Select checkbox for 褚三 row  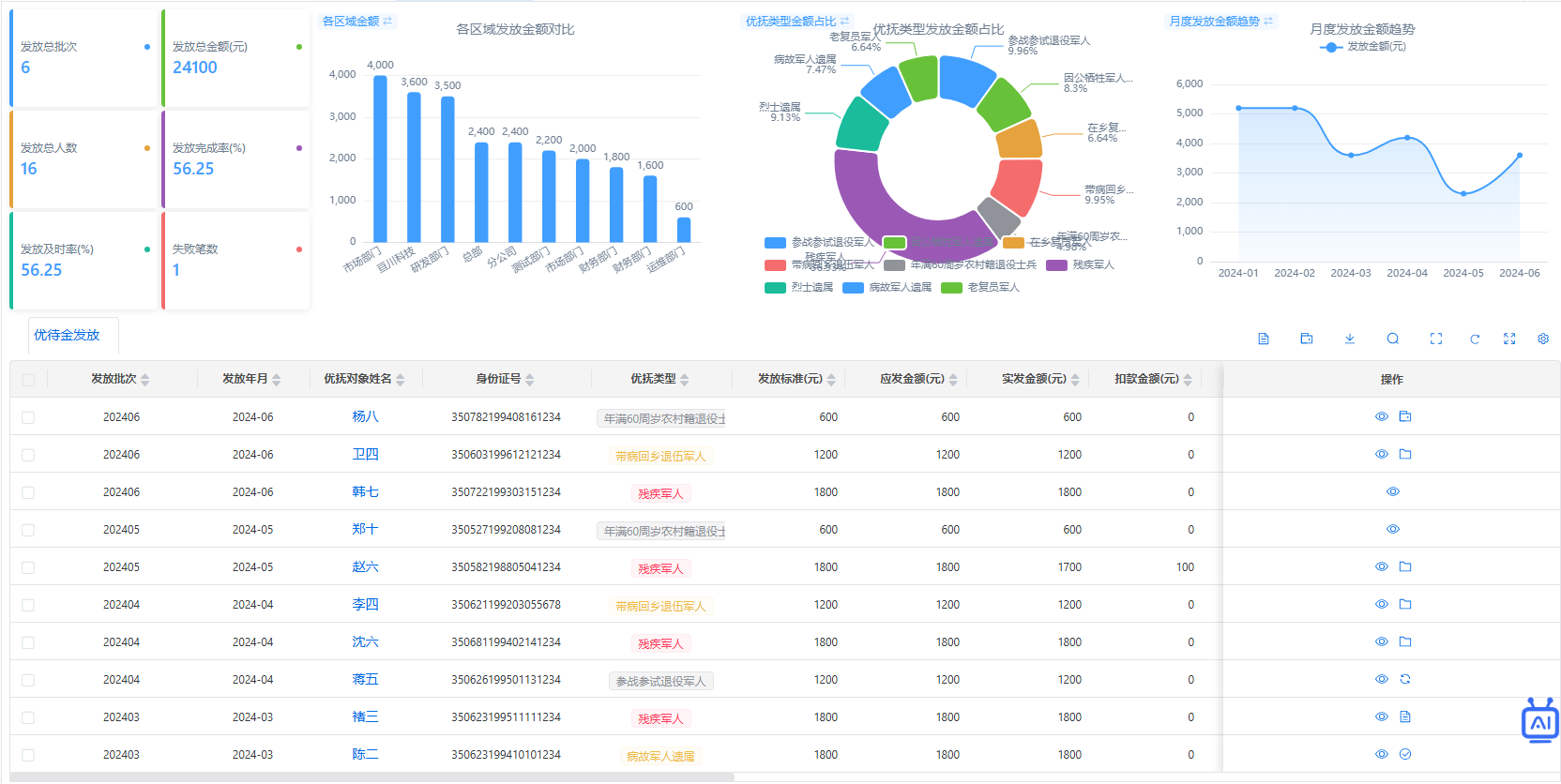[x=28, y=717]
